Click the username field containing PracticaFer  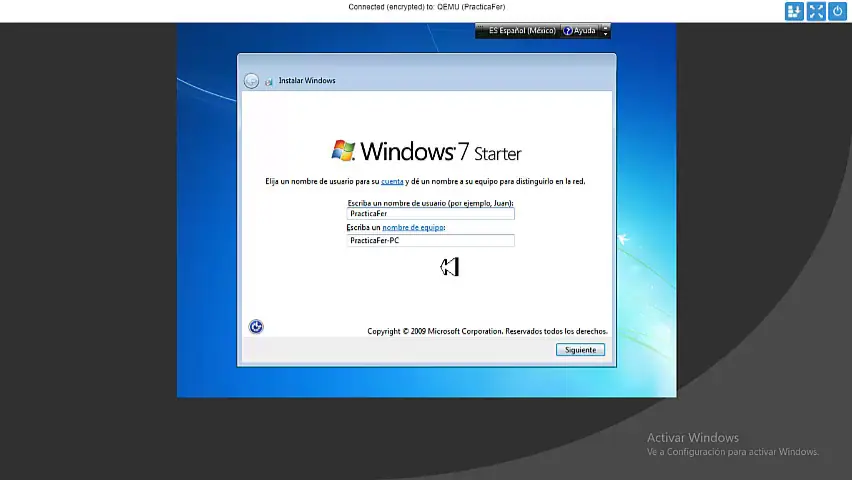pyautogui.click(x=430, y=214)
